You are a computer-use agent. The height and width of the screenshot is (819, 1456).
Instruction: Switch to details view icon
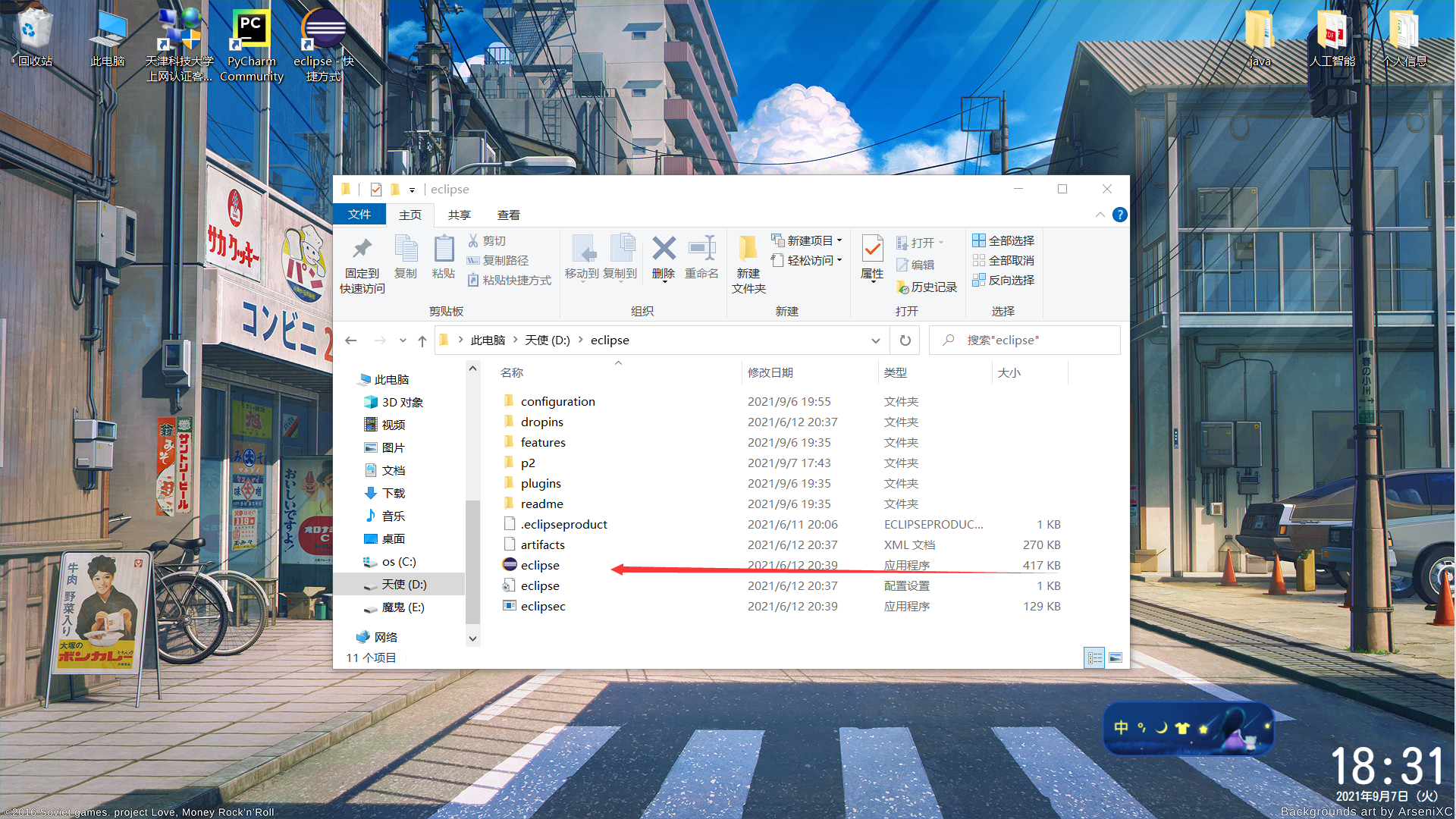[1094, 658]
